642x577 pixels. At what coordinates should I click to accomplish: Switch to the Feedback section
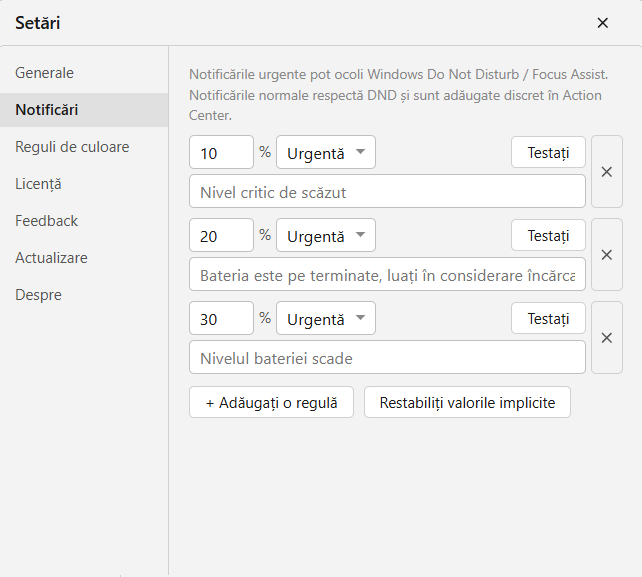coord(84,221)
